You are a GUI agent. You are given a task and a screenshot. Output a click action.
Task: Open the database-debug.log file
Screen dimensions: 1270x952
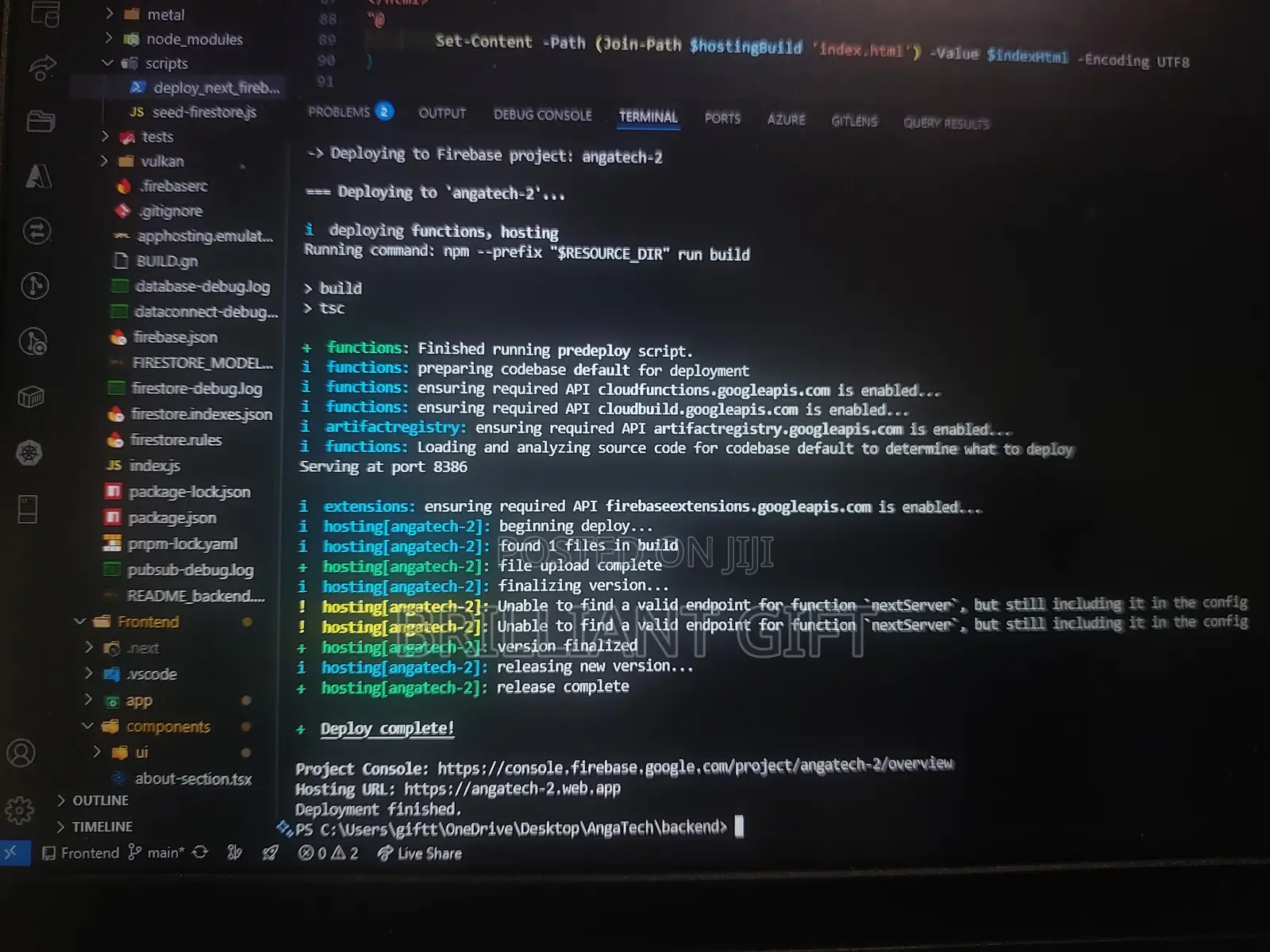tap(202, 286)
